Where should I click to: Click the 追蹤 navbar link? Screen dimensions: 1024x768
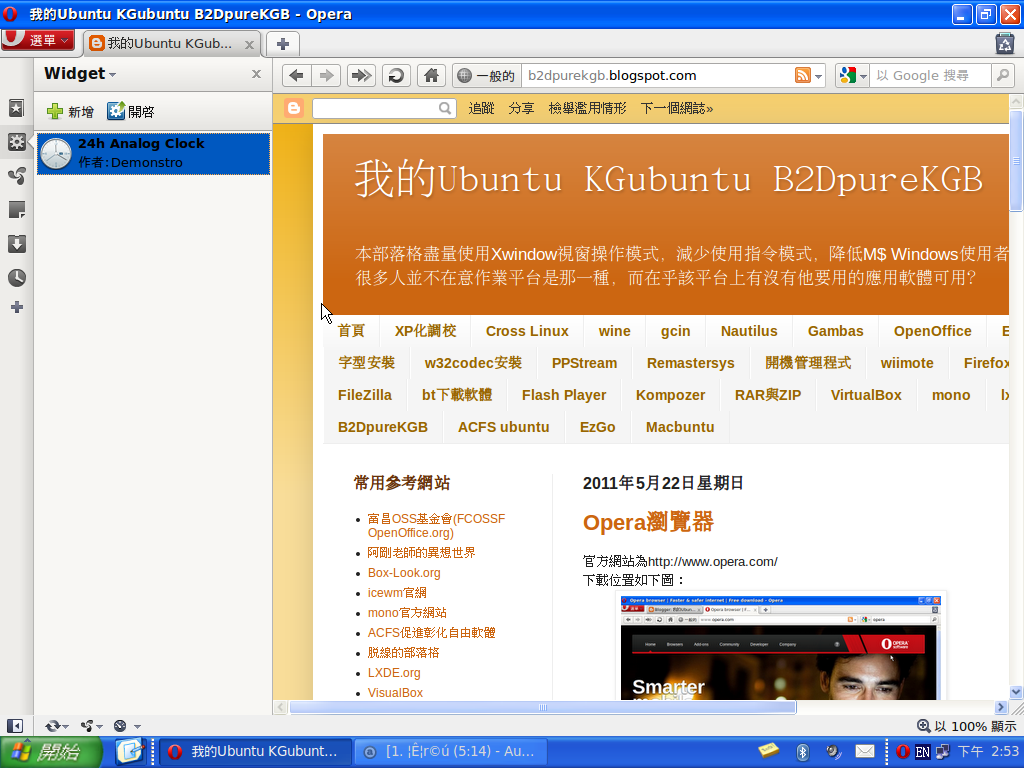pos(481,108)
